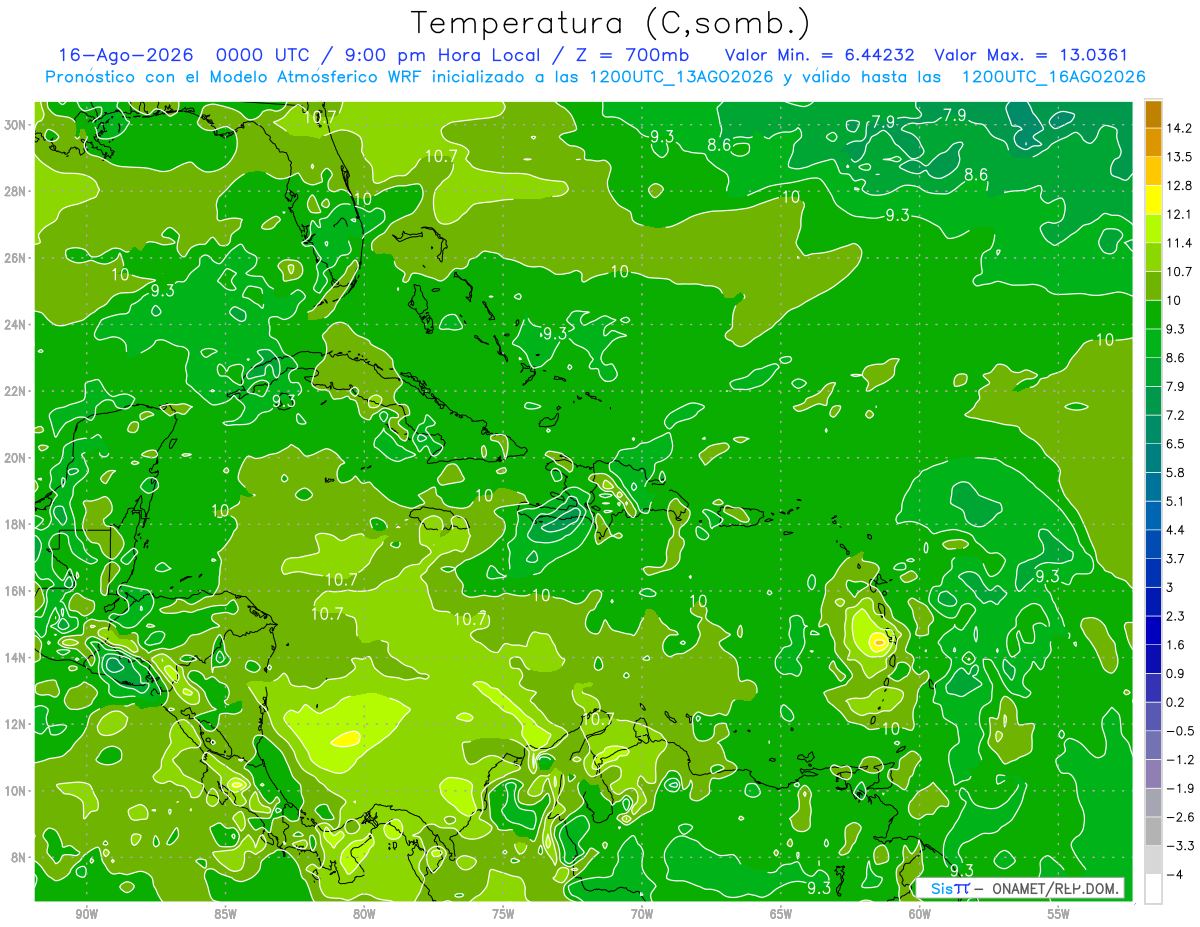The width and height of the screenshot is (1200, 927).
Task: Click the "75W" longitude axis label
Action: tap(503, 915)
